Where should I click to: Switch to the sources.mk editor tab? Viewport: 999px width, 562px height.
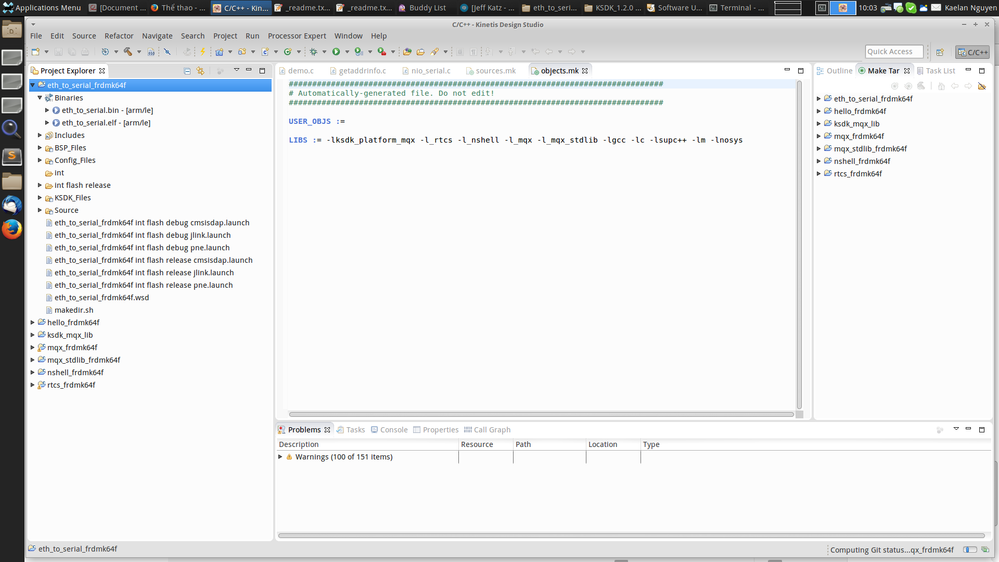pyautogui.click(x=491, y=71)
